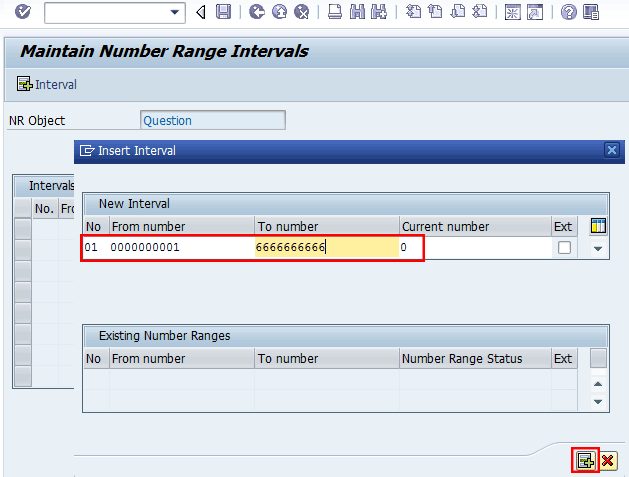Click the Interval button in application toolbar

[47, 84]
